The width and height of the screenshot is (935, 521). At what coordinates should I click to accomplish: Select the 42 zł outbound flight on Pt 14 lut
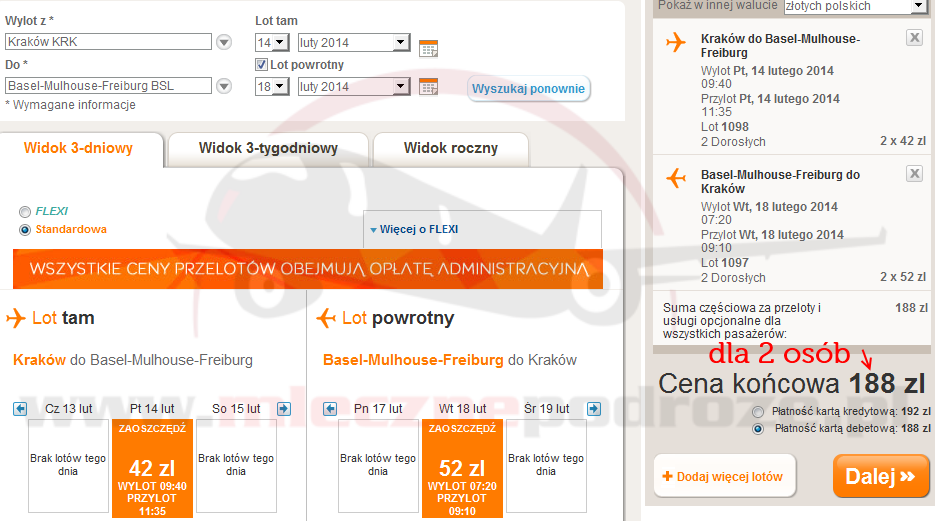pos(152,470)
